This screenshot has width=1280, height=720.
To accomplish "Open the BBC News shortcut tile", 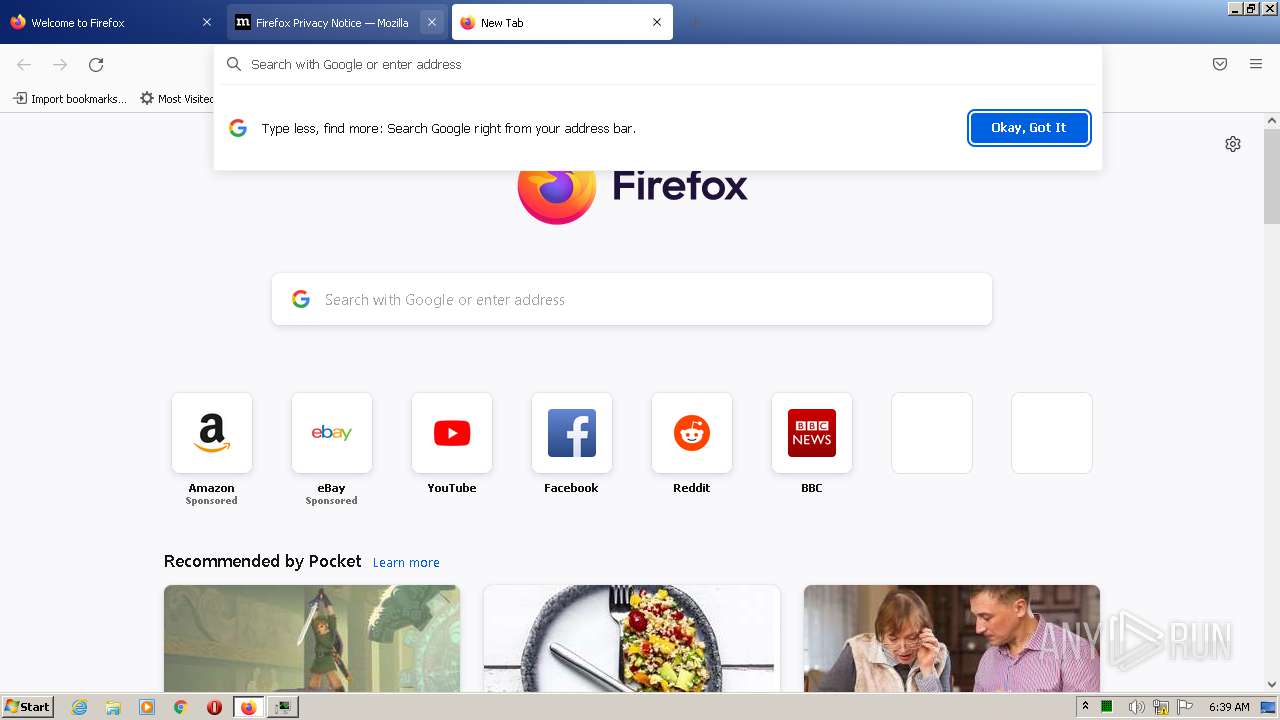I will click(x=812, y=433).
